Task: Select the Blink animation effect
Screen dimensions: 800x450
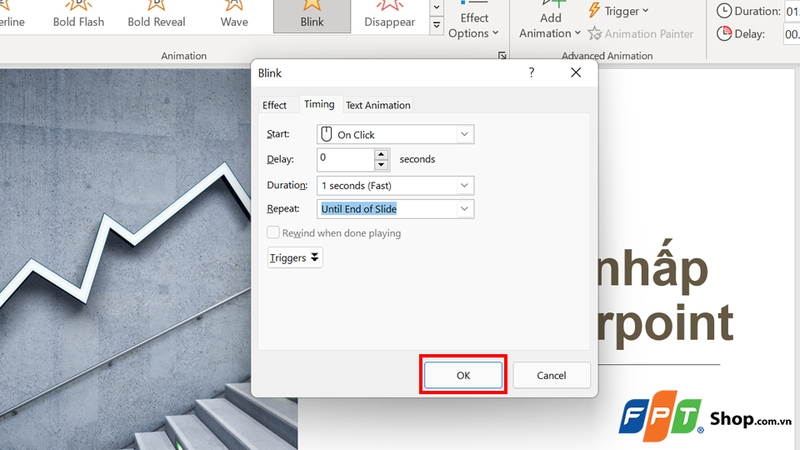Action: click(311, 17)
